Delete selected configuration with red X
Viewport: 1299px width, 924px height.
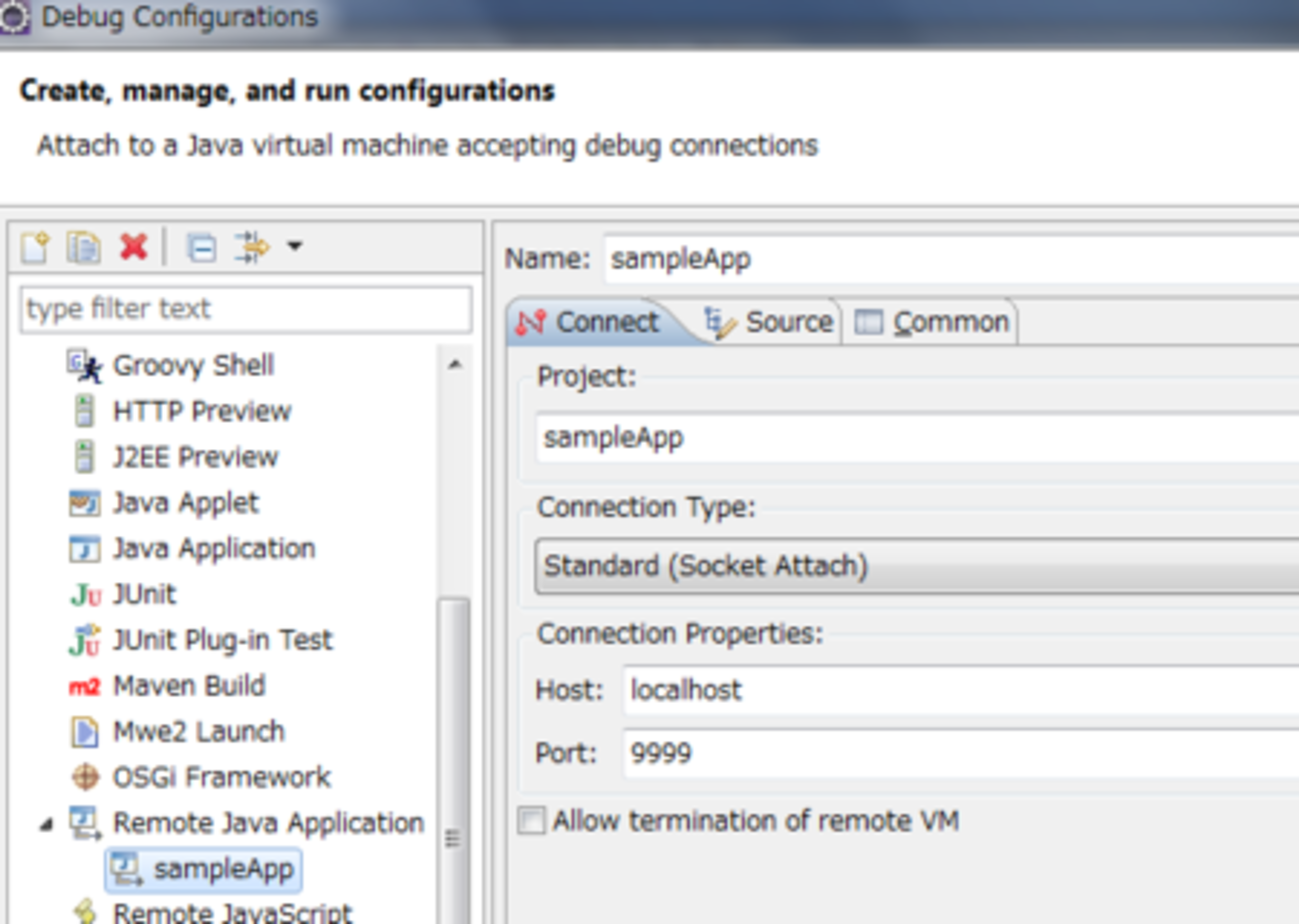pos(133,246)
